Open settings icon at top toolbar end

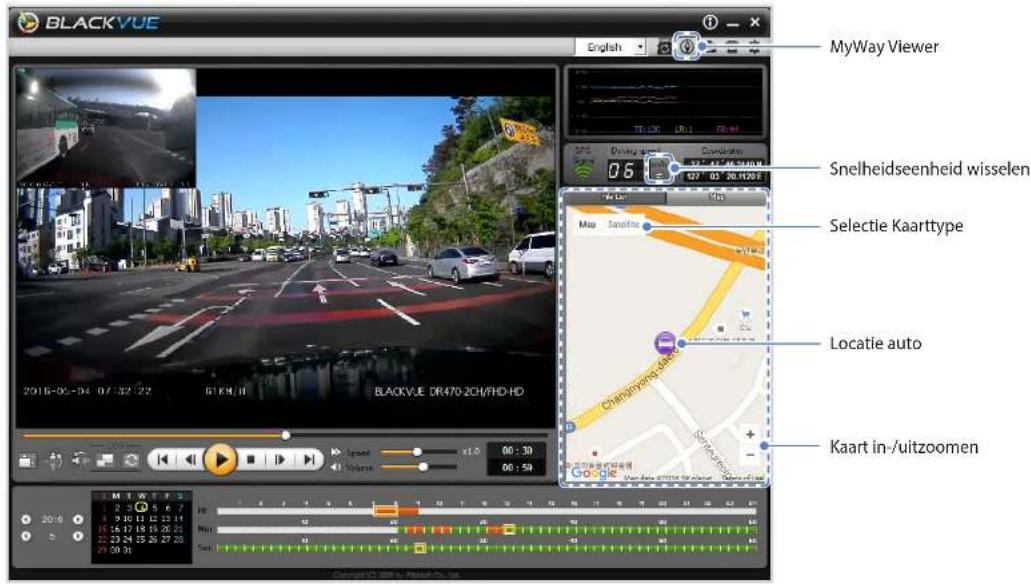(754, 47)
